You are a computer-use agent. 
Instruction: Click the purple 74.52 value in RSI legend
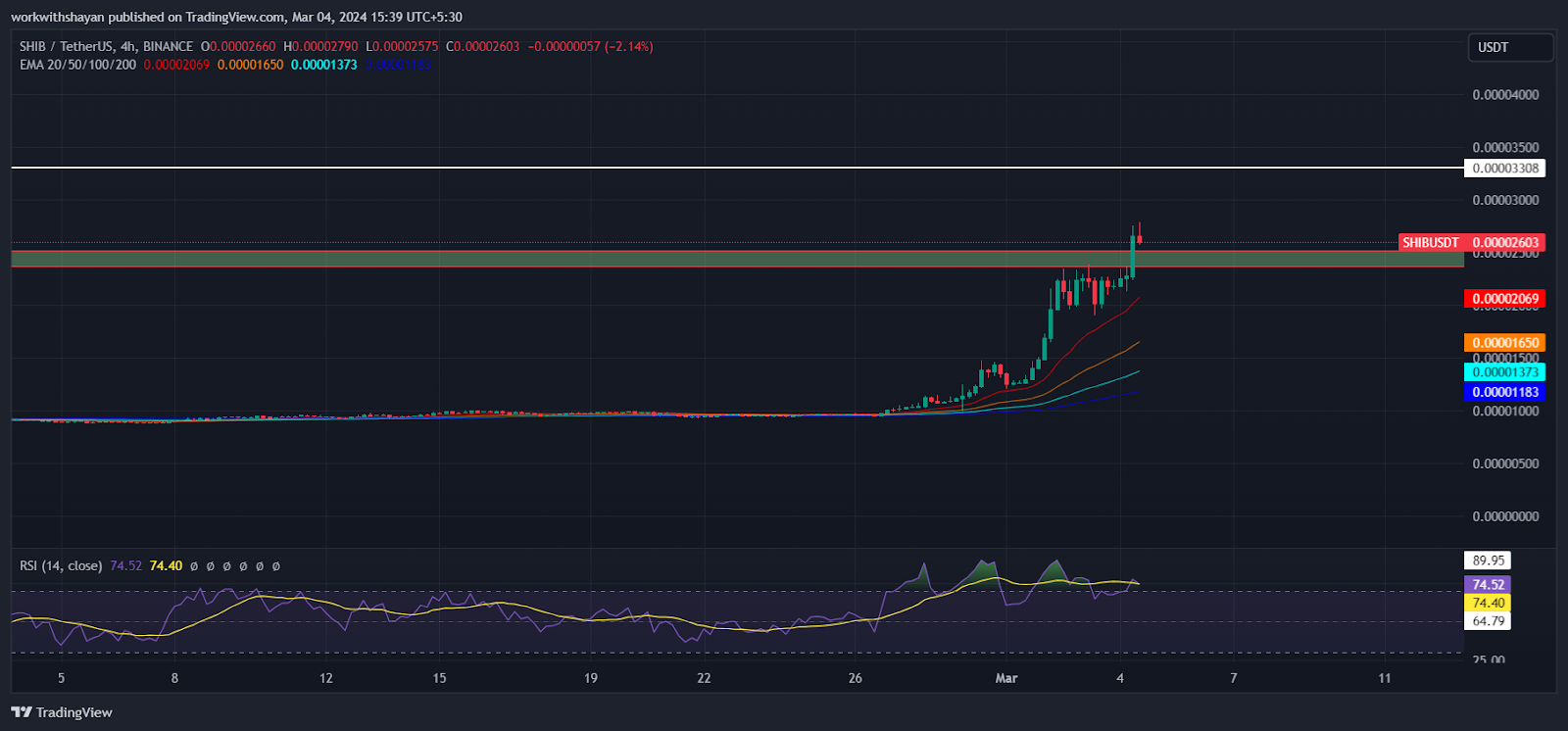(125, 565)
